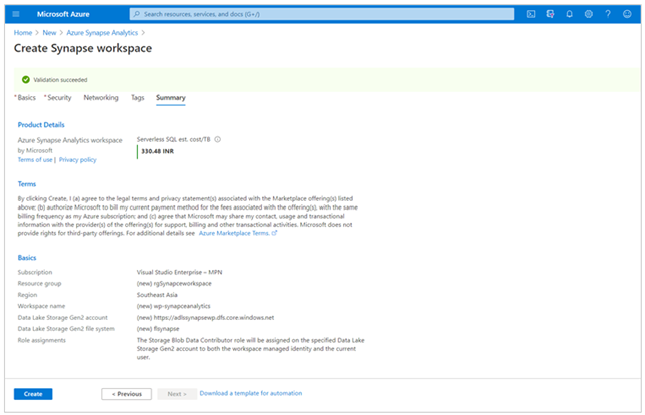Click the Data Lake Storage Gen2 account label
The image size is (645, 415).
pyautogui.click(x=63, y=318)
